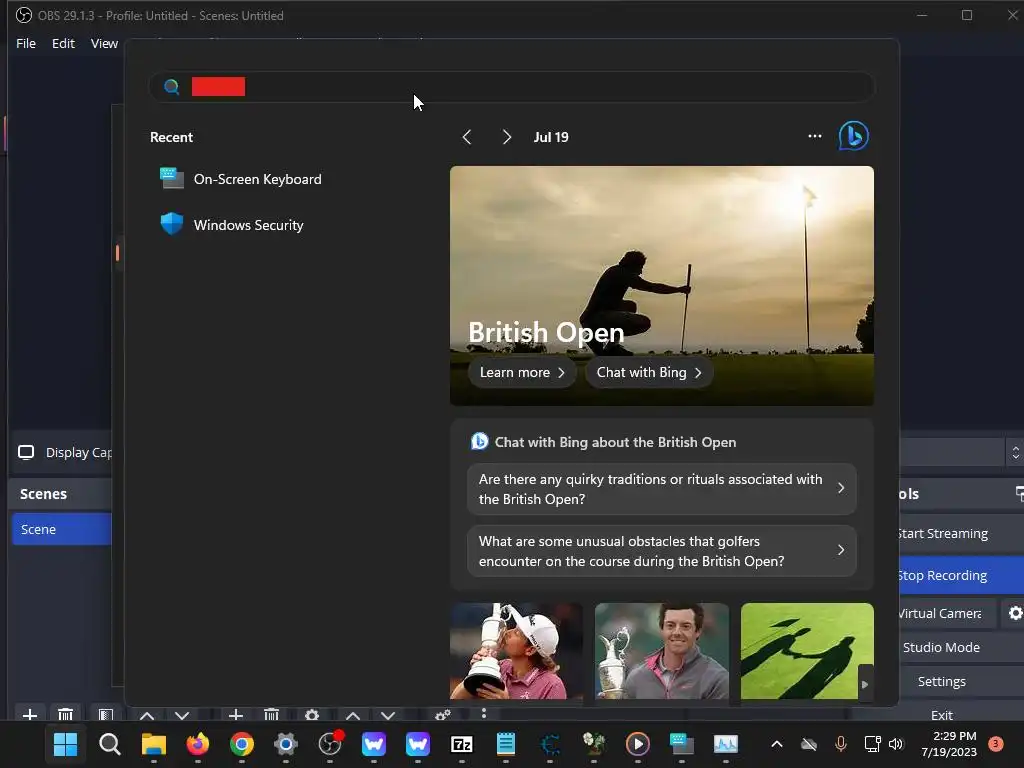The image size is (1024, 768).
Task: Open the clock showing 2:29 PM 7/19/2023
Action: click(949, 744)
